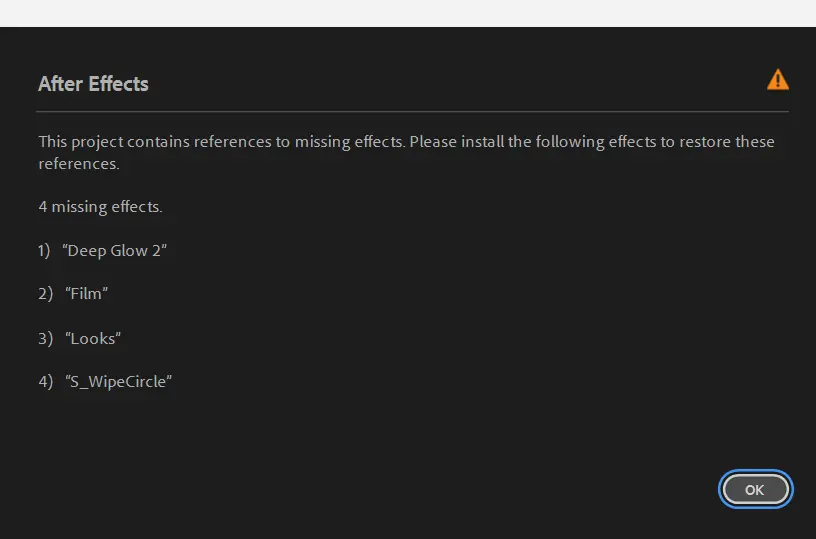
Task: Select the "Deep Glow 2" missing effect
Action: click(x=115, y=251)
